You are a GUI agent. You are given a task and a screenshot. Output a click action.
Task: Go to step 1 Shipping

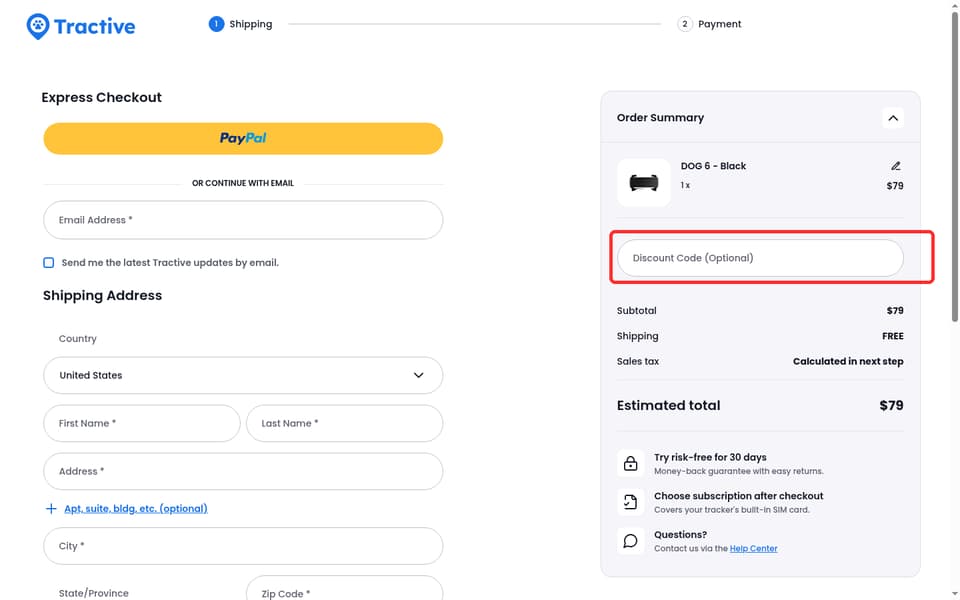[241, 24]
